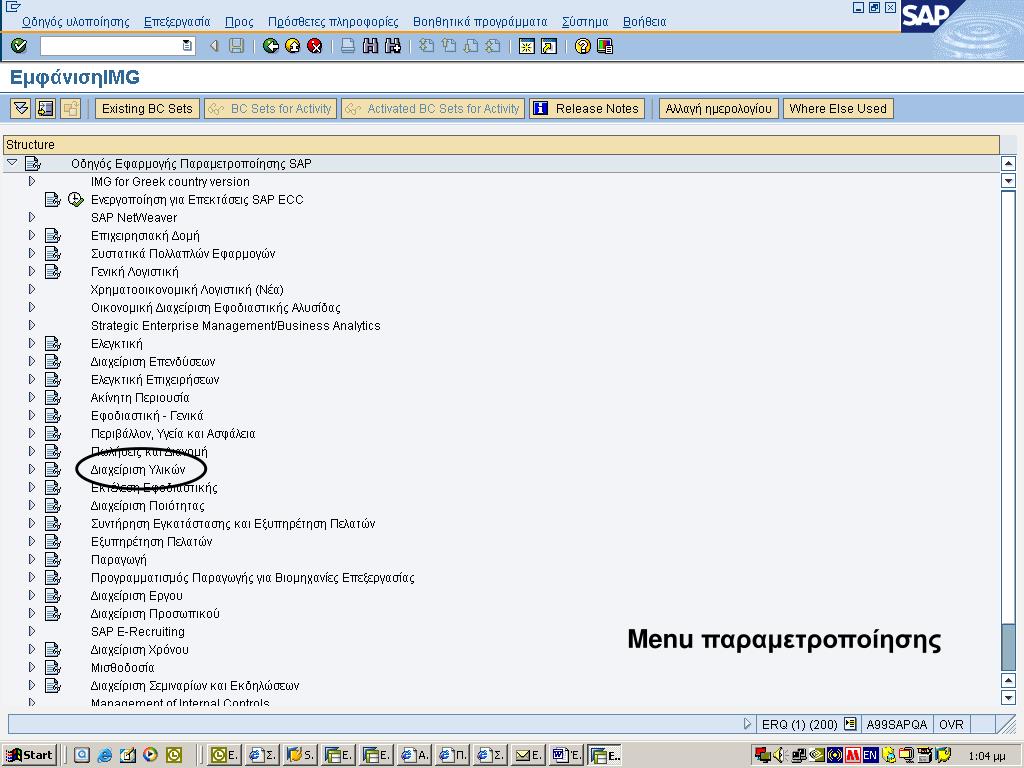
Task: Click the red Cancel icon
Action: (x=315, y=46)
